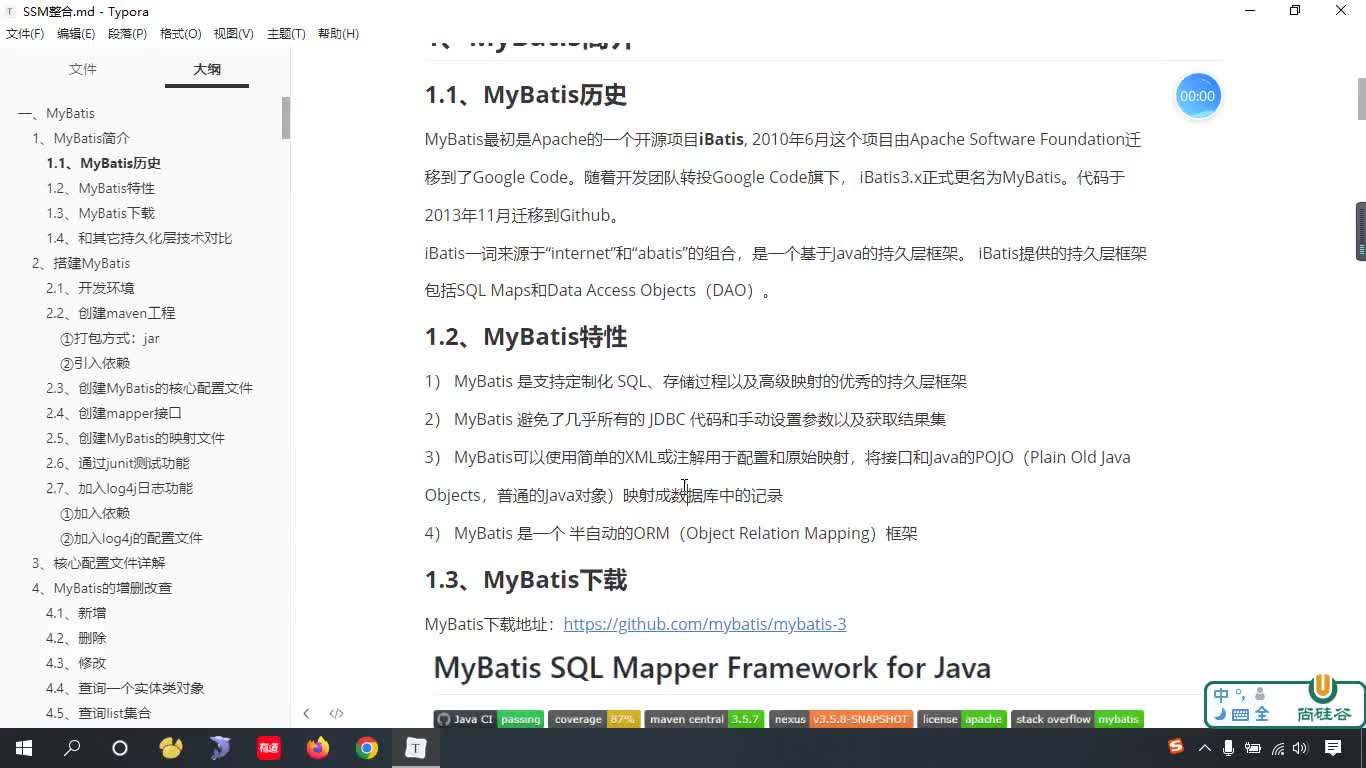Jump to 4、MyBatis的增删改查 outline item
Image resolution: width=1366 pixels, height=768 pixels.
[102, 588]
